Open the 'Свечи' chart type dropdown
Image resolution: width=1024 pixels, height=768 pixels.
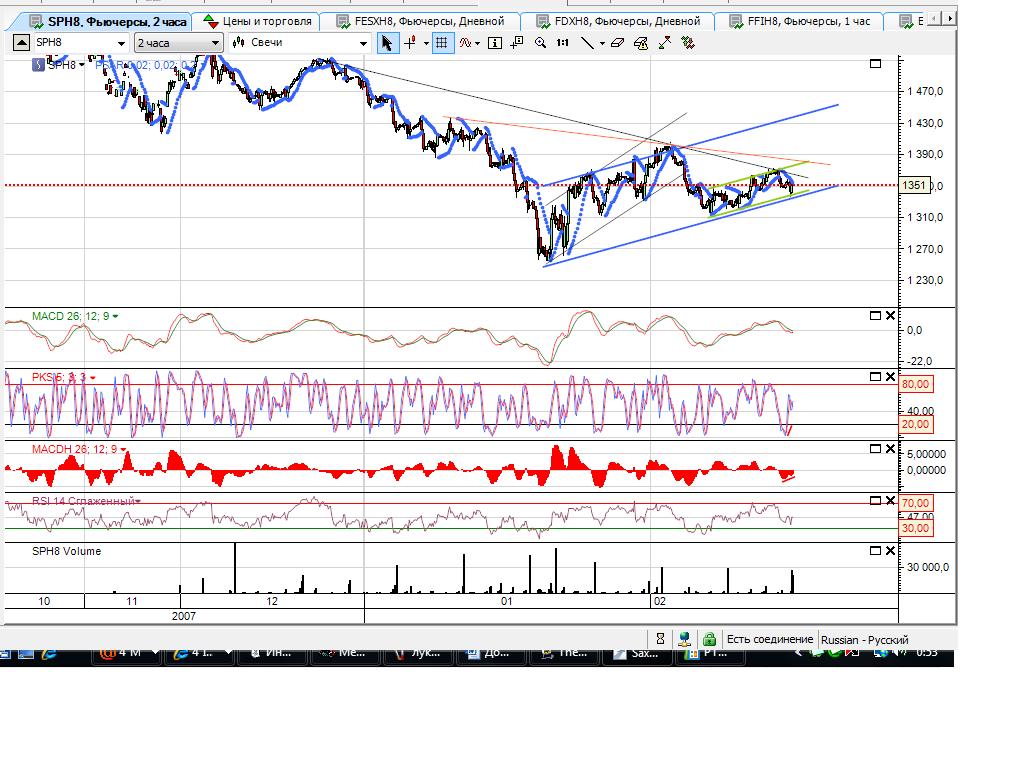point(364,44)
